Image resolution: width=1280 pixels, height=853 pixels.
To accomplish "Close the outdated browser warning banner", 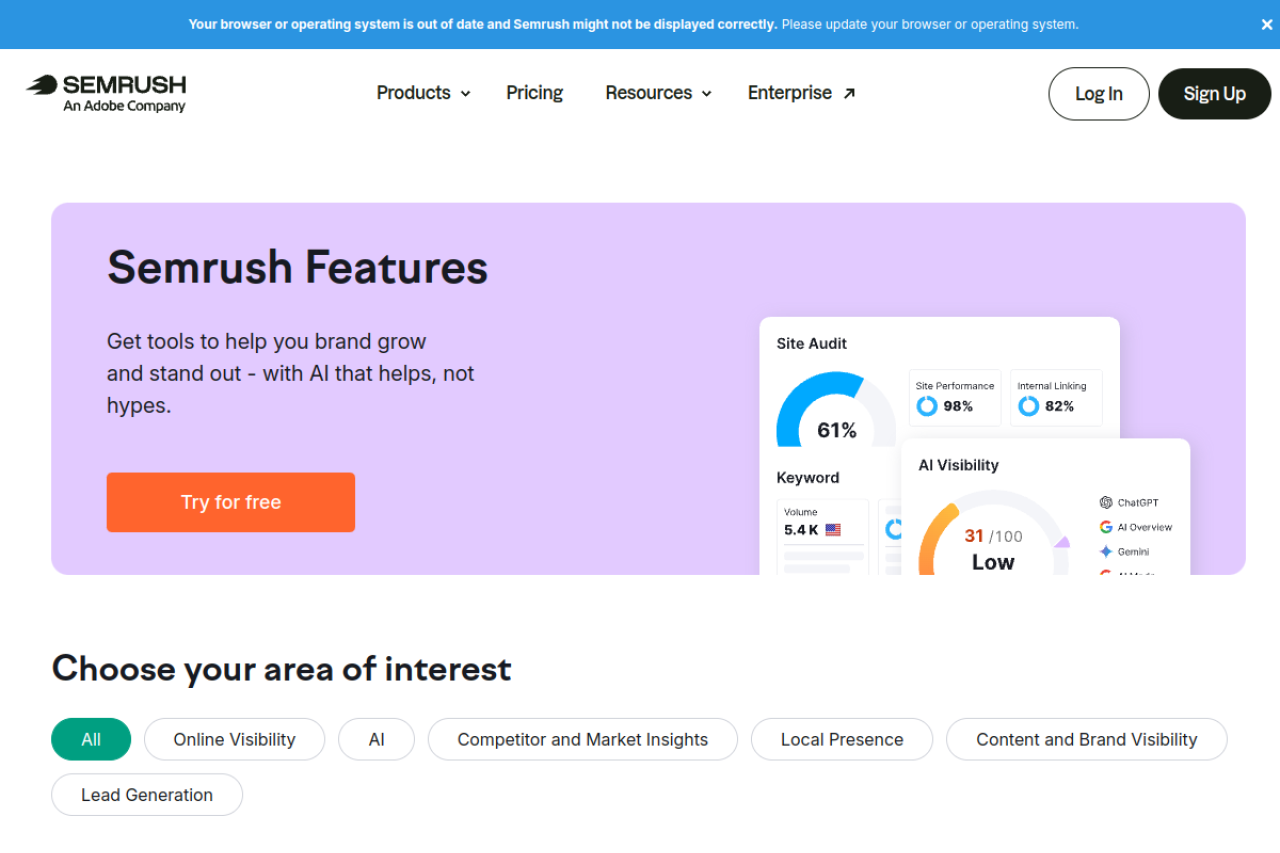I will [1267, 25].
